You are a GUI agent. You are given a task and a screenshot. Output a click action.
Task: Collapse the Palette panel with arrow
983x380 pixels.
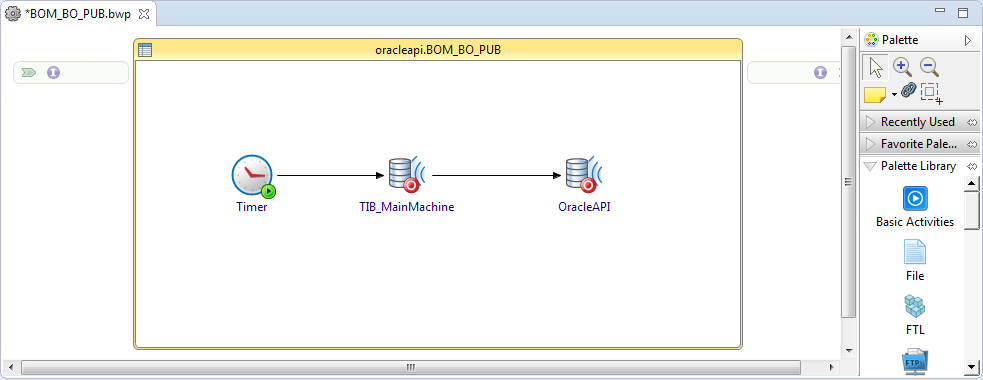[967, 40]
